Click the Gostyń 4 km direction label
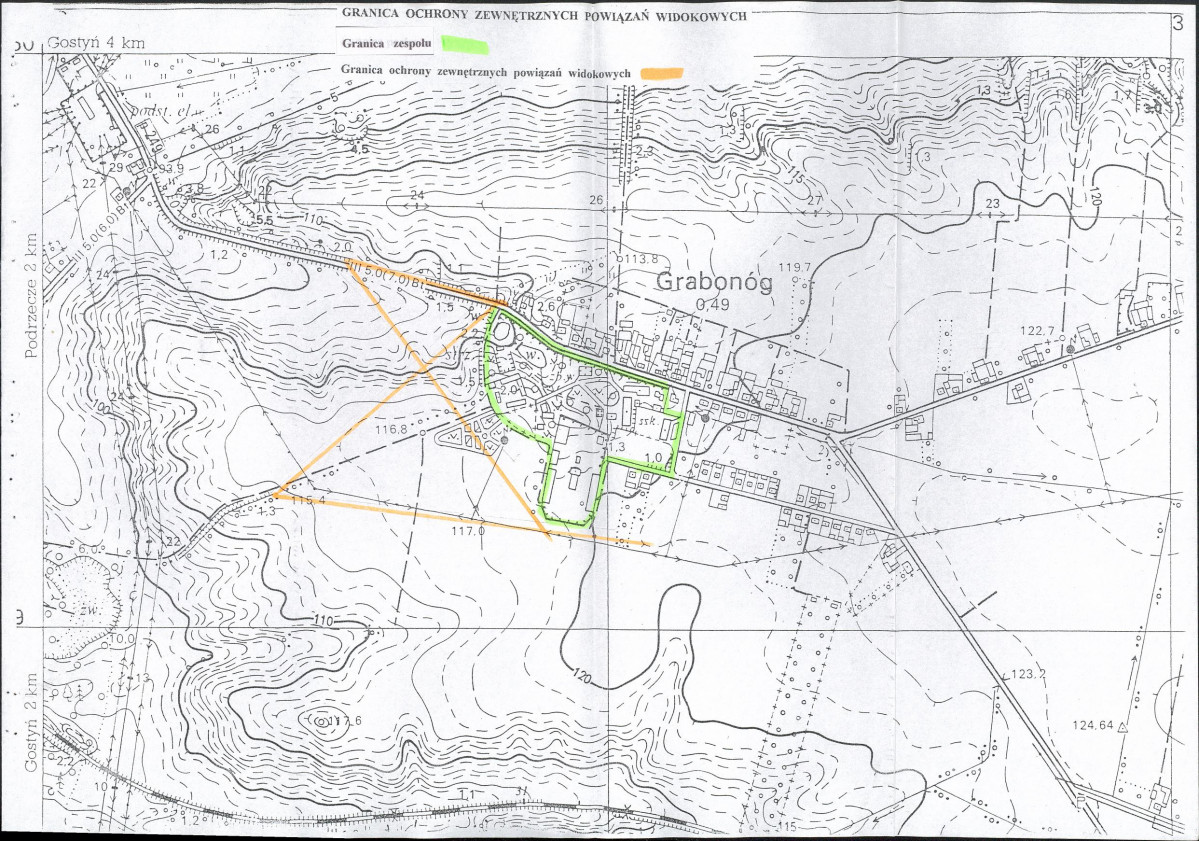1199x841 pixels. click(96, 43)
